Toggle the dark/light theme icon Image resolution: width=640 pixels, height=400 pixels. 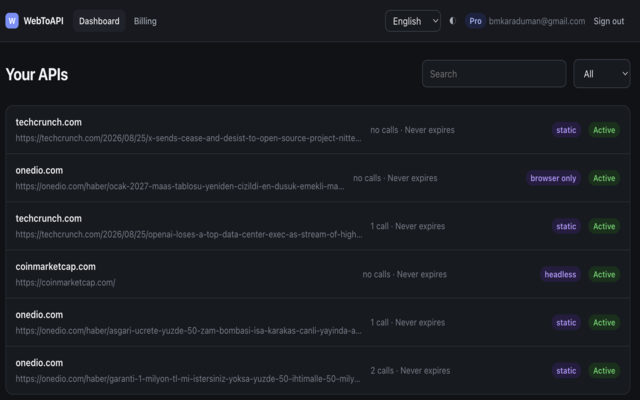click(452, 21)
